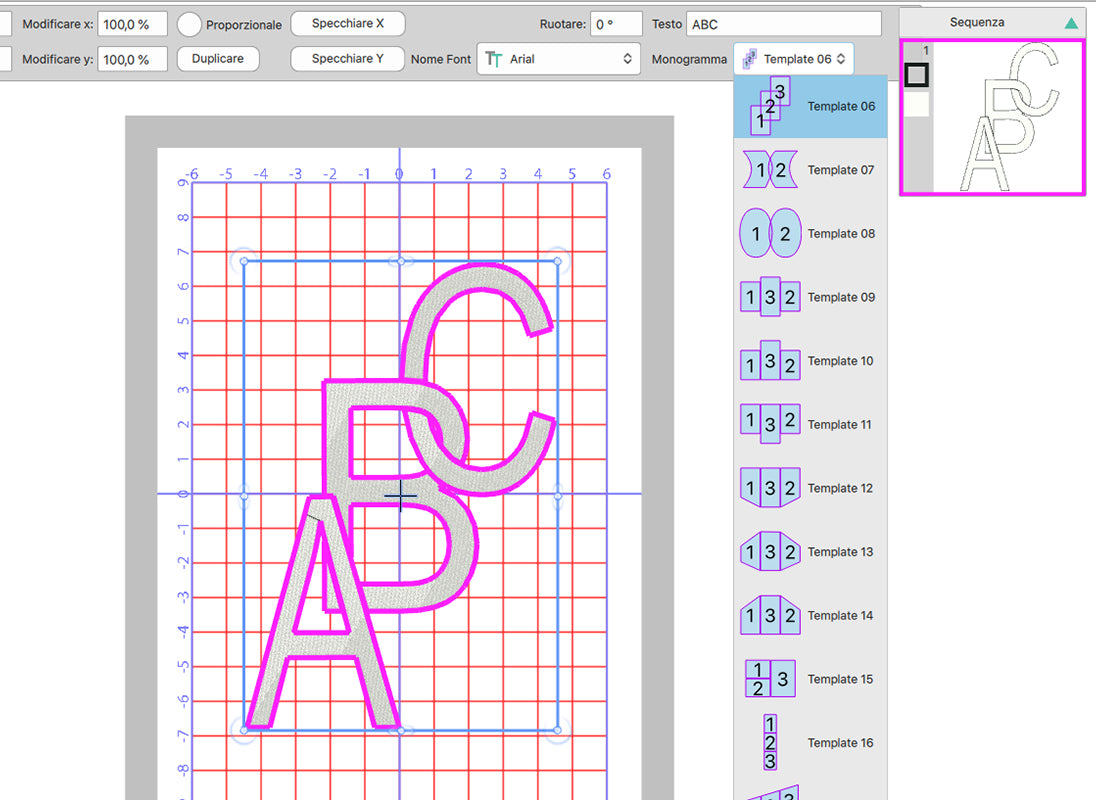Click the Template 09 monogram icon
Viewport: 1096px width, 800px height.
point(769,297)
